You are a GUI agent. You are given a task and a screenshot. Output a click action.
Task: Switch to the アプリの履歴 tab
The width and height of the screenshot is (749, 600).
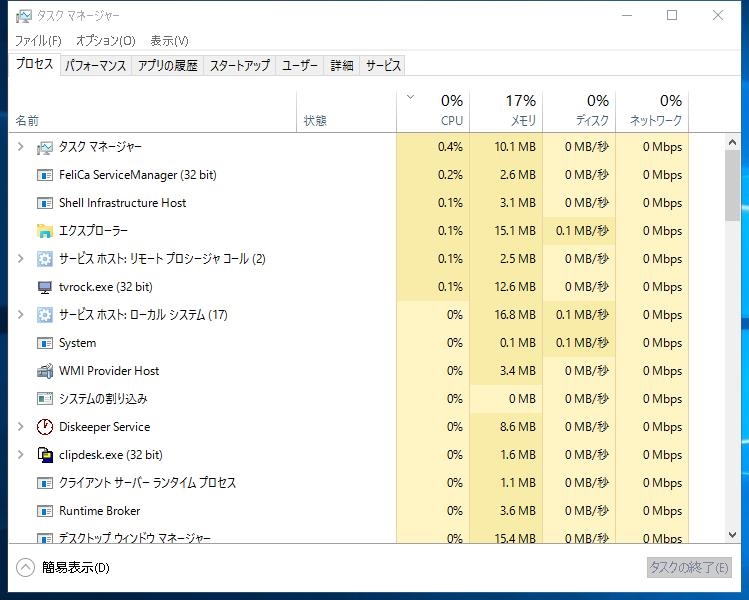click(168, 65)
